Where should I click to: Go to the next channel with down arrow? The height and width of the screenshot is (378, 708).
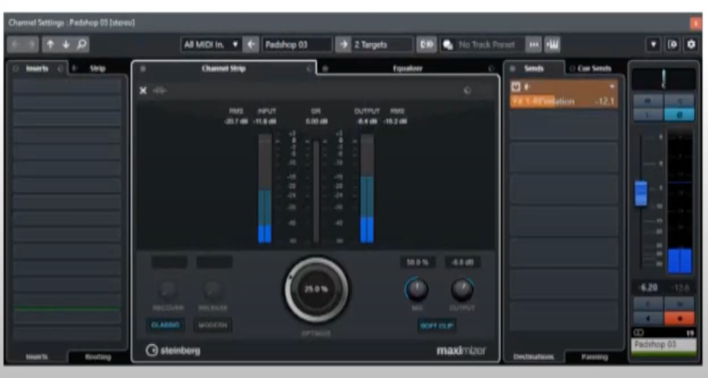pyautogui.click(x=66, y=44)
